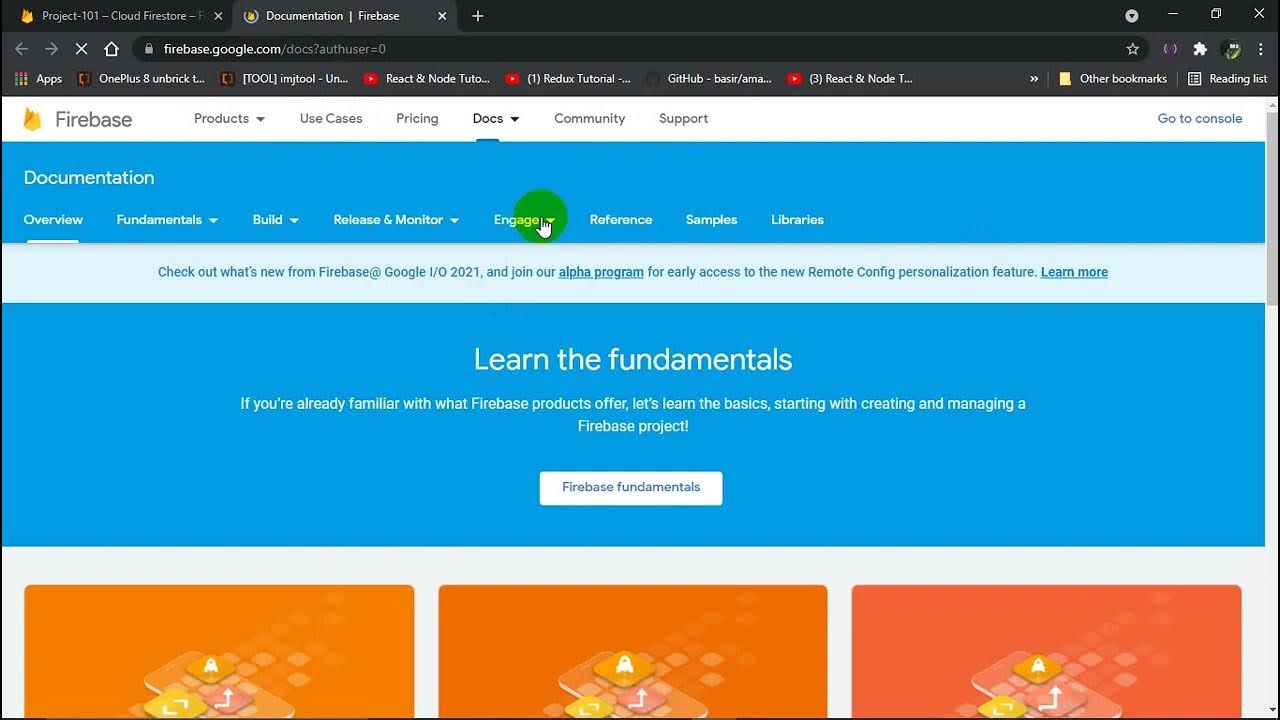The height and width of the screenshot is (720, 1280).
Task: Click the alpha program link
Action: 601,272
